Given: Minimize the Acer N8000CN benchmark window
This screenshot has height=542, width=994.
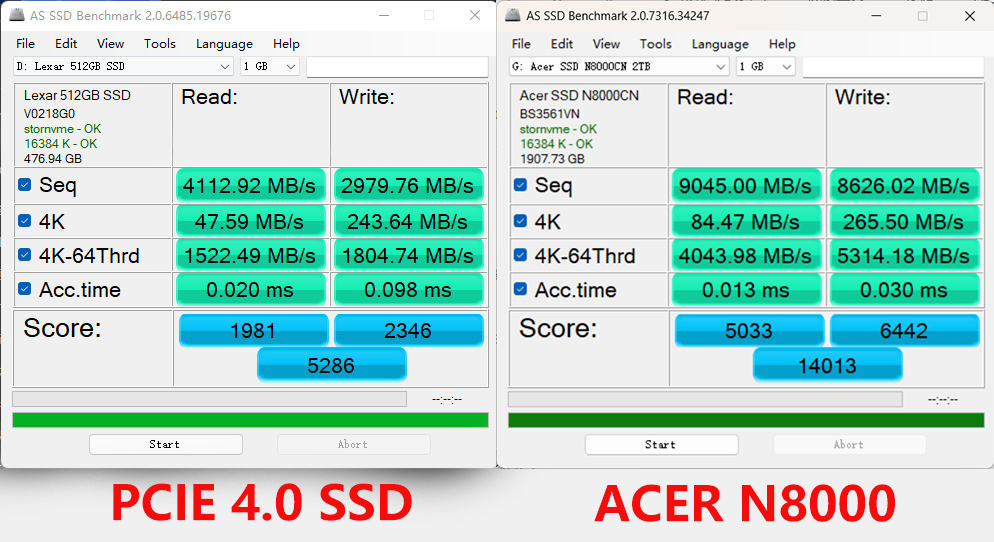Looking at the screenshot, I should click(877, 15).
